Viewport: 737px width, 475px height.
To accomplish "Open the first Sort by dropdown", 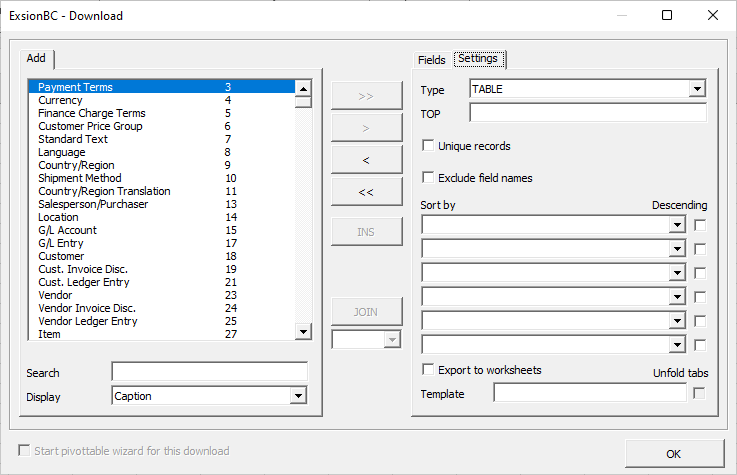I will pos(677,225).
